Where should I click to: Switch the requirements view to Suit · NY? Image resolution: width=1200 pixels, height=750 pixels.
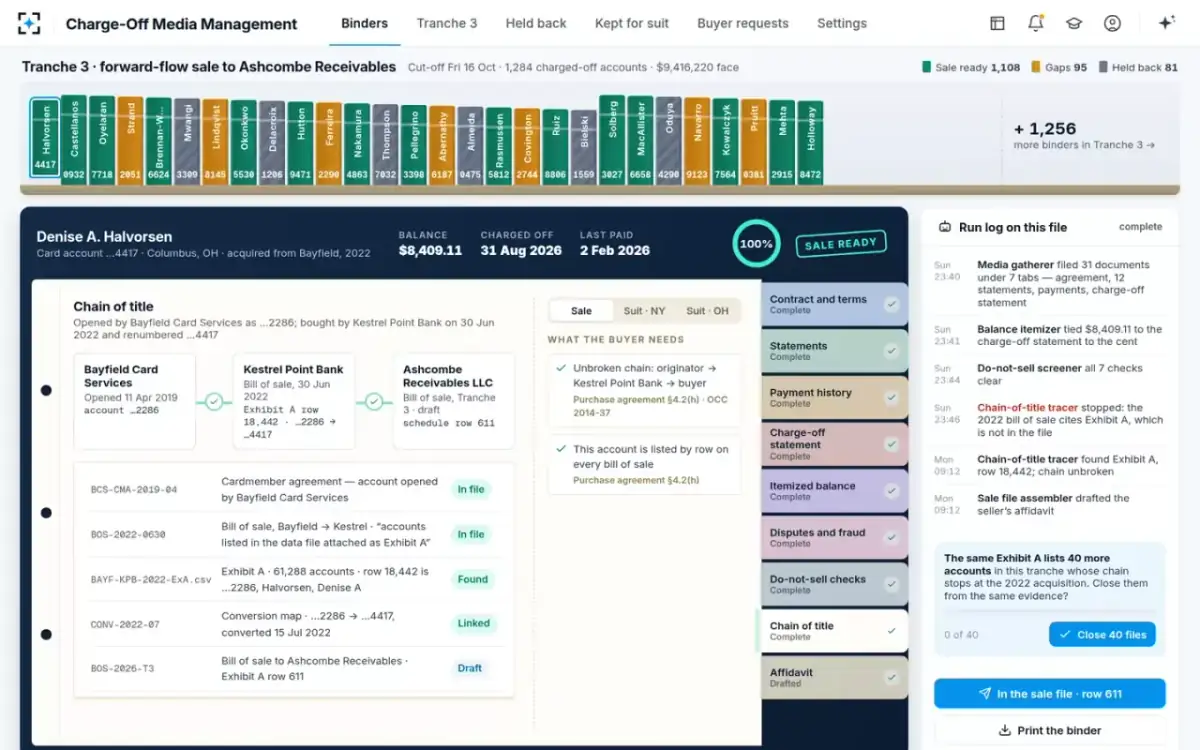(644, 311)
